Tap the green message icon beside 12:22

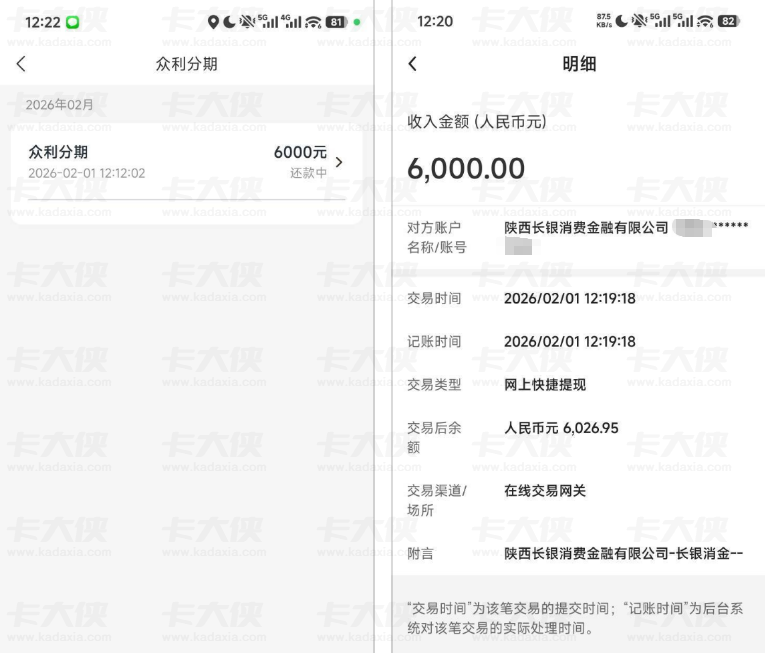[73, 22]
